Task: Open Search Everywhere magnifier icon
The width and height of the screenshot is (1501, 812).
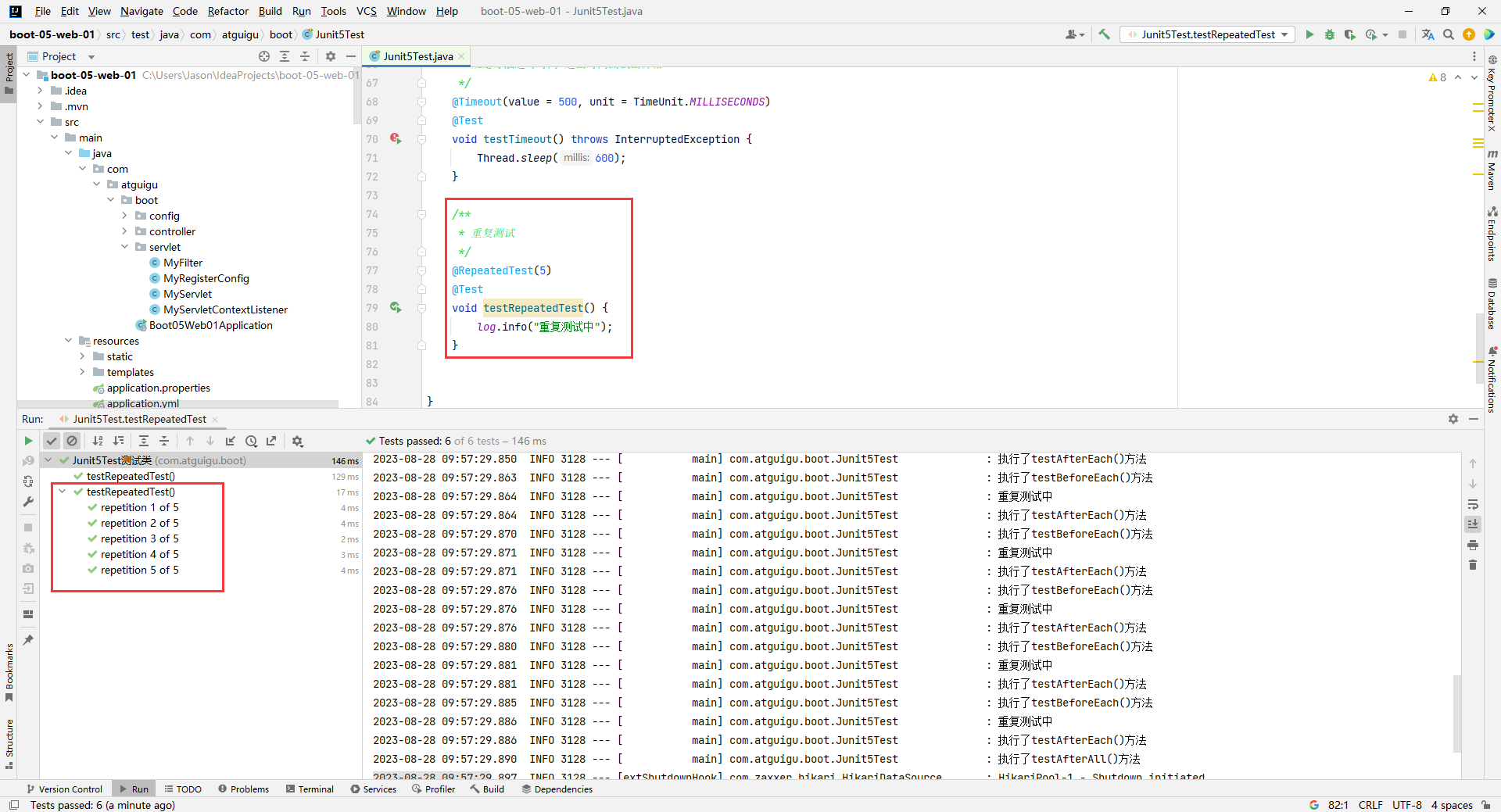Action: coord(1449,34)
